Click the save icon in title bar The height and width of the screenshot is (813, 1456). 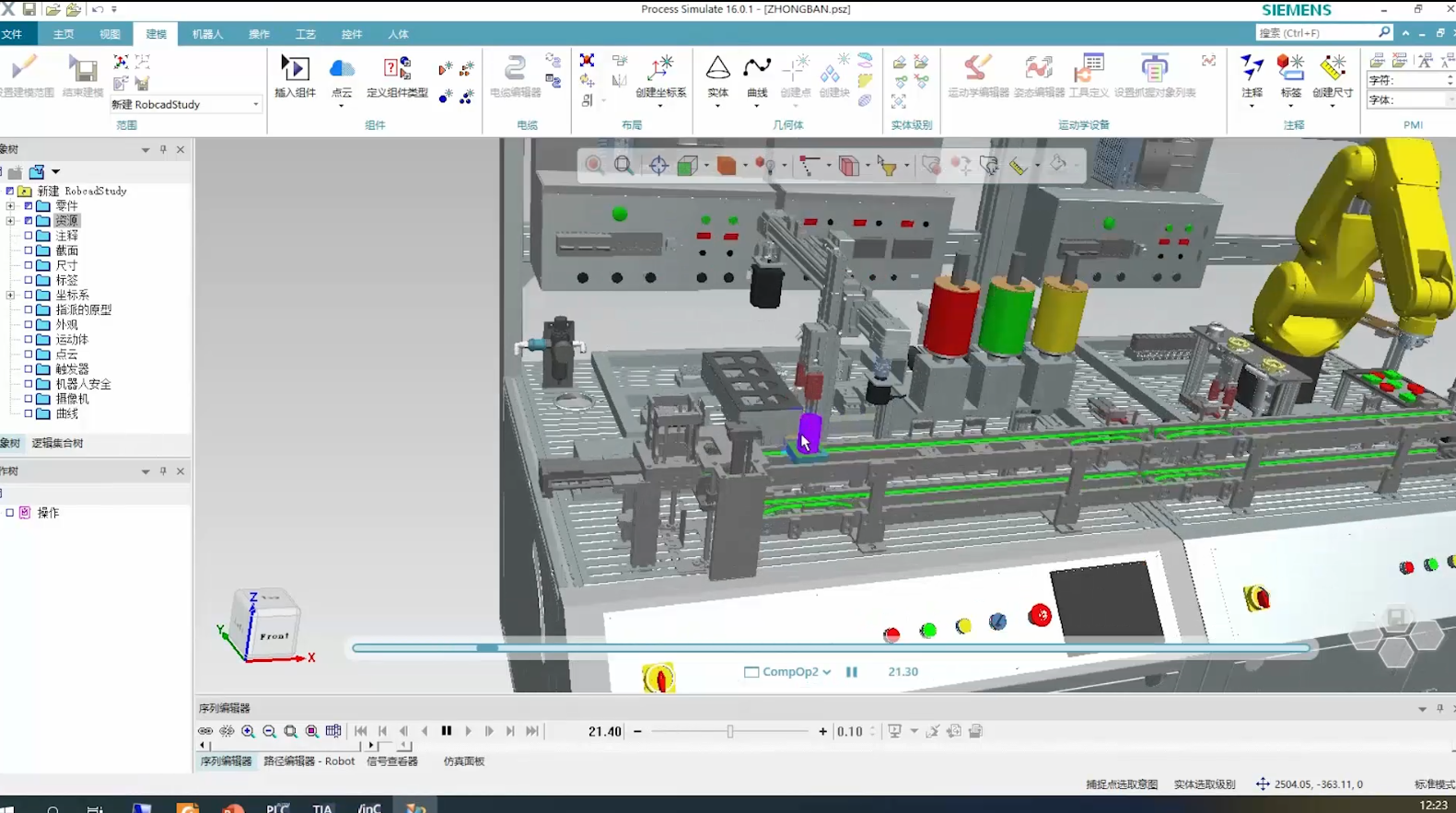tap(29, 9)
